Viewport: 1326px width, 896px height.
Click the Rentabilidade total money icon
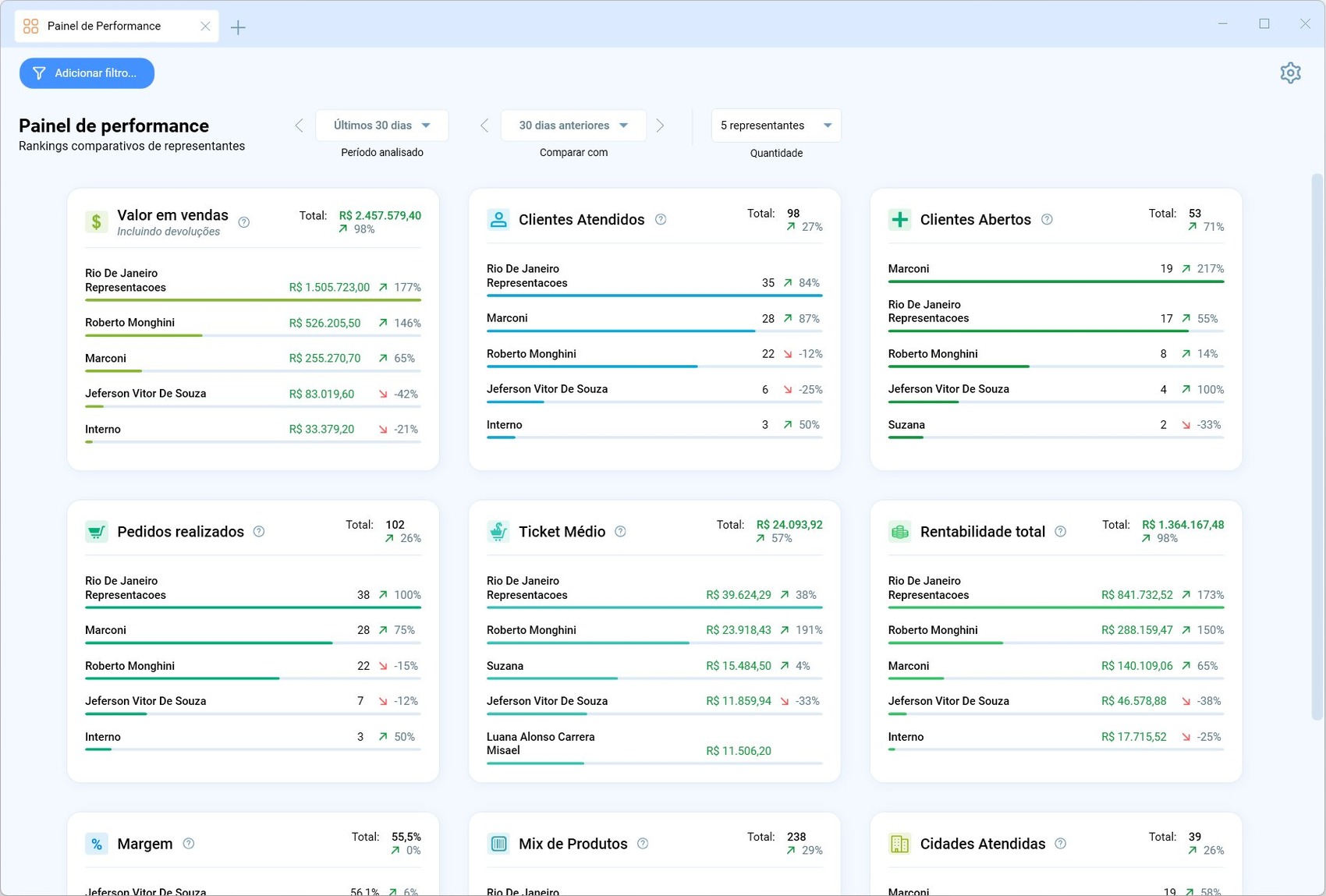pyautogui.click(x=899, y=532)
